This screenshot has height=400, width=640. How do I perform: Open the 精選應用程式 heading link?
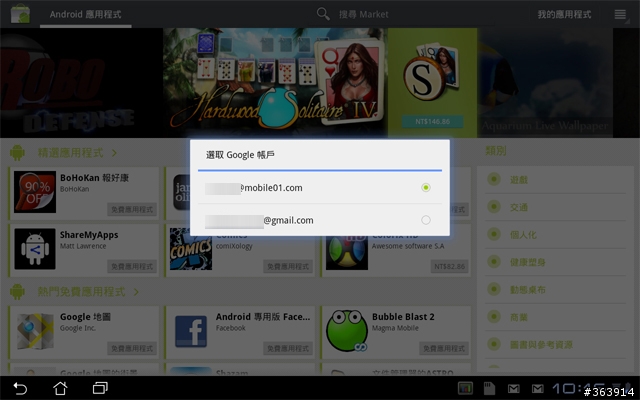[x=71, y=153]
